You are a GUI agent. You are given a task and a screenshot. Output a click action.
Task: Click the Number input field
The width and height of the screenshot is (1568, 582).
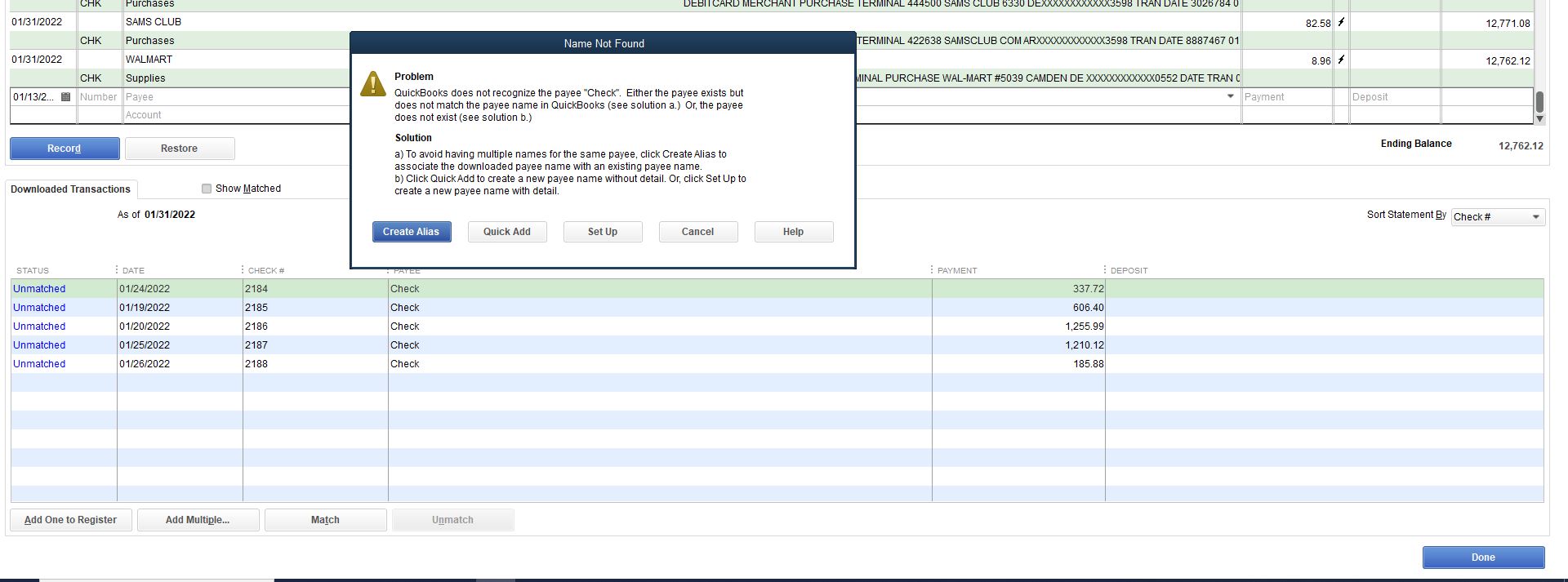(100, 97)
